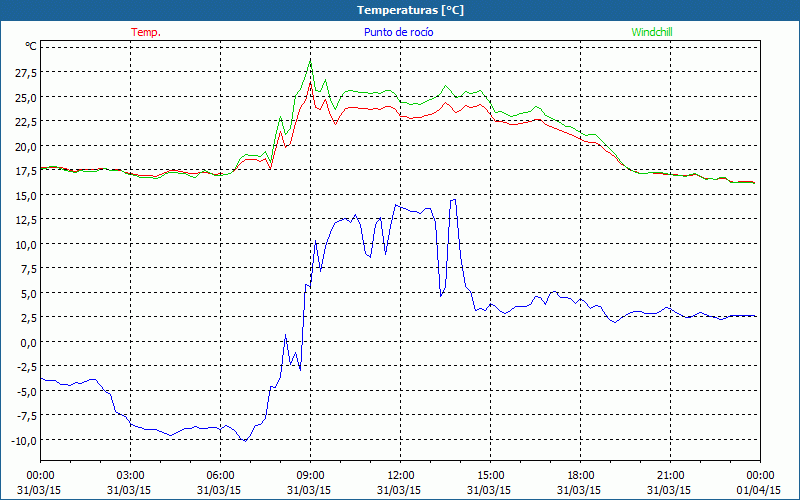Click the '5,0' y-axis value
The width and height of the screenshot is (800, 500).
[x=29, y=293]
